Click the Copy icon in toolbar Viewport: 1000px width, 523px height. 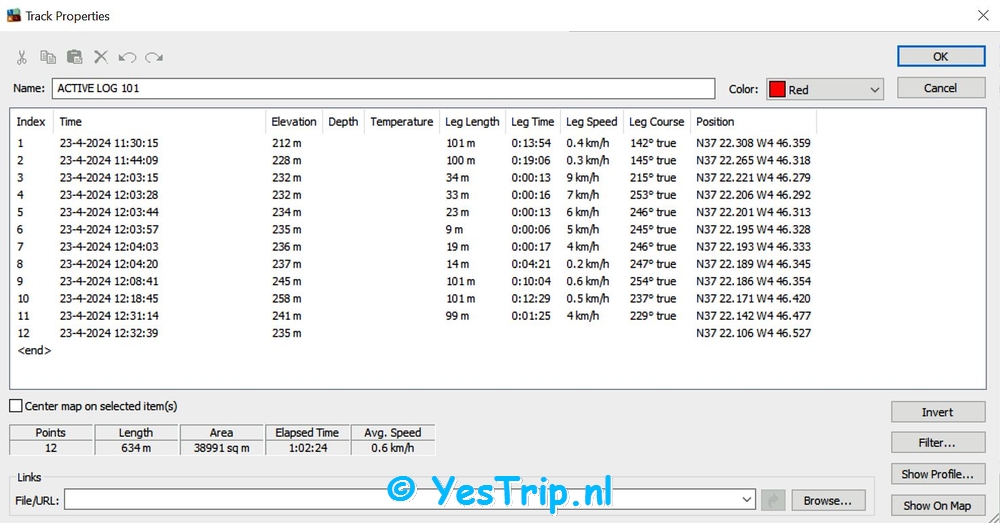coord(48,58)
